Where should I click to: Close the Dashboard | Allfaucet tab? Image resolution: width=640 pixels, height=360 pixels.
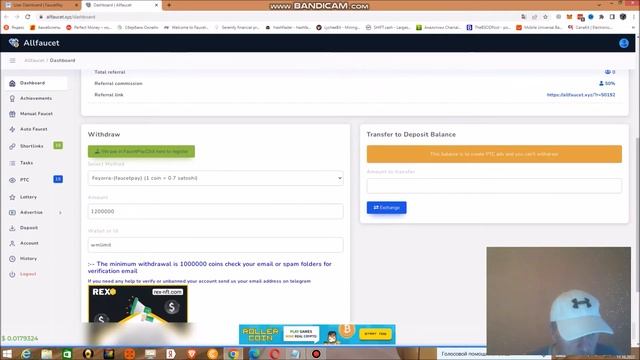click(156, 5)
